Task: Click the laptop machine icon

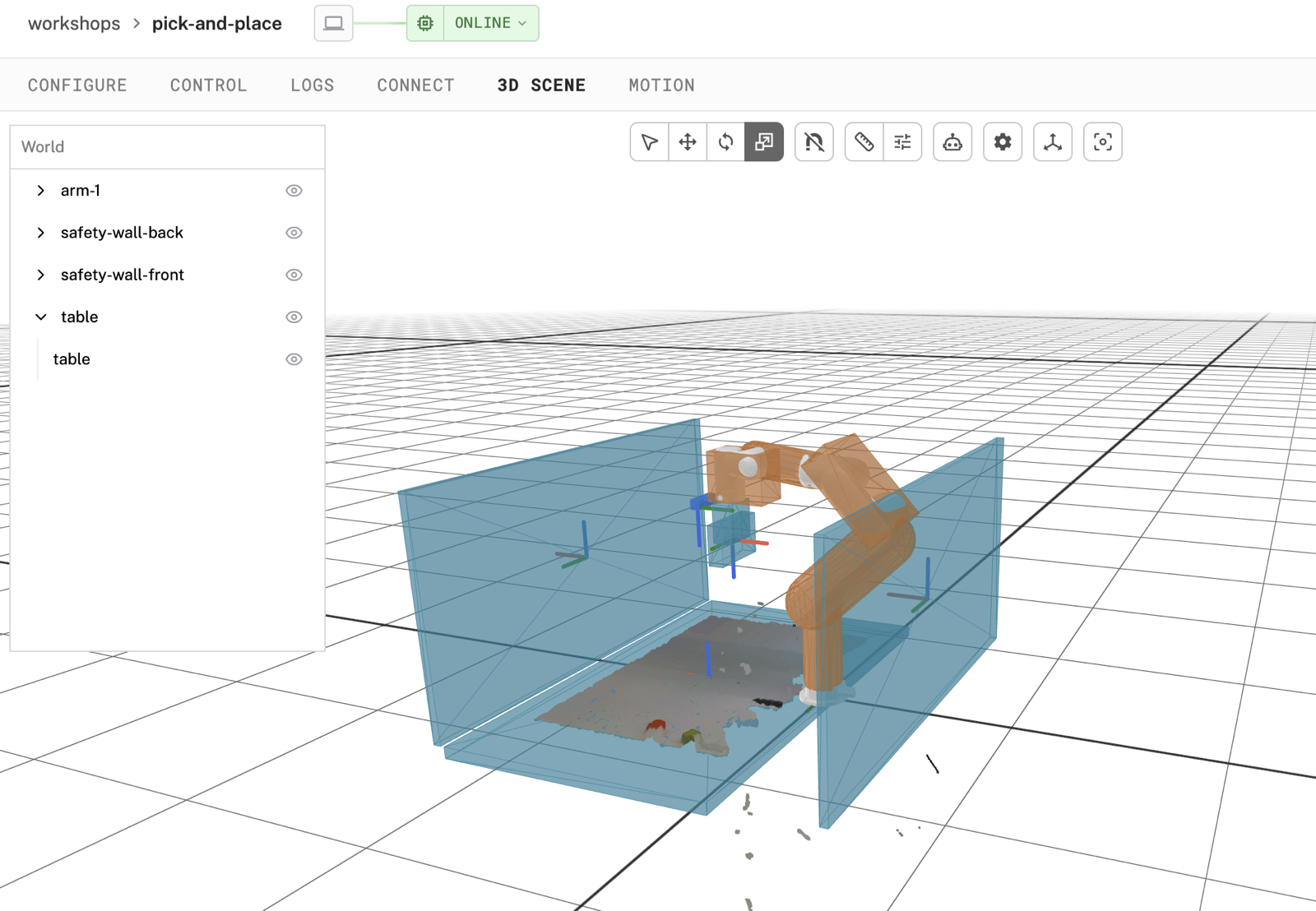Action: 333,23
